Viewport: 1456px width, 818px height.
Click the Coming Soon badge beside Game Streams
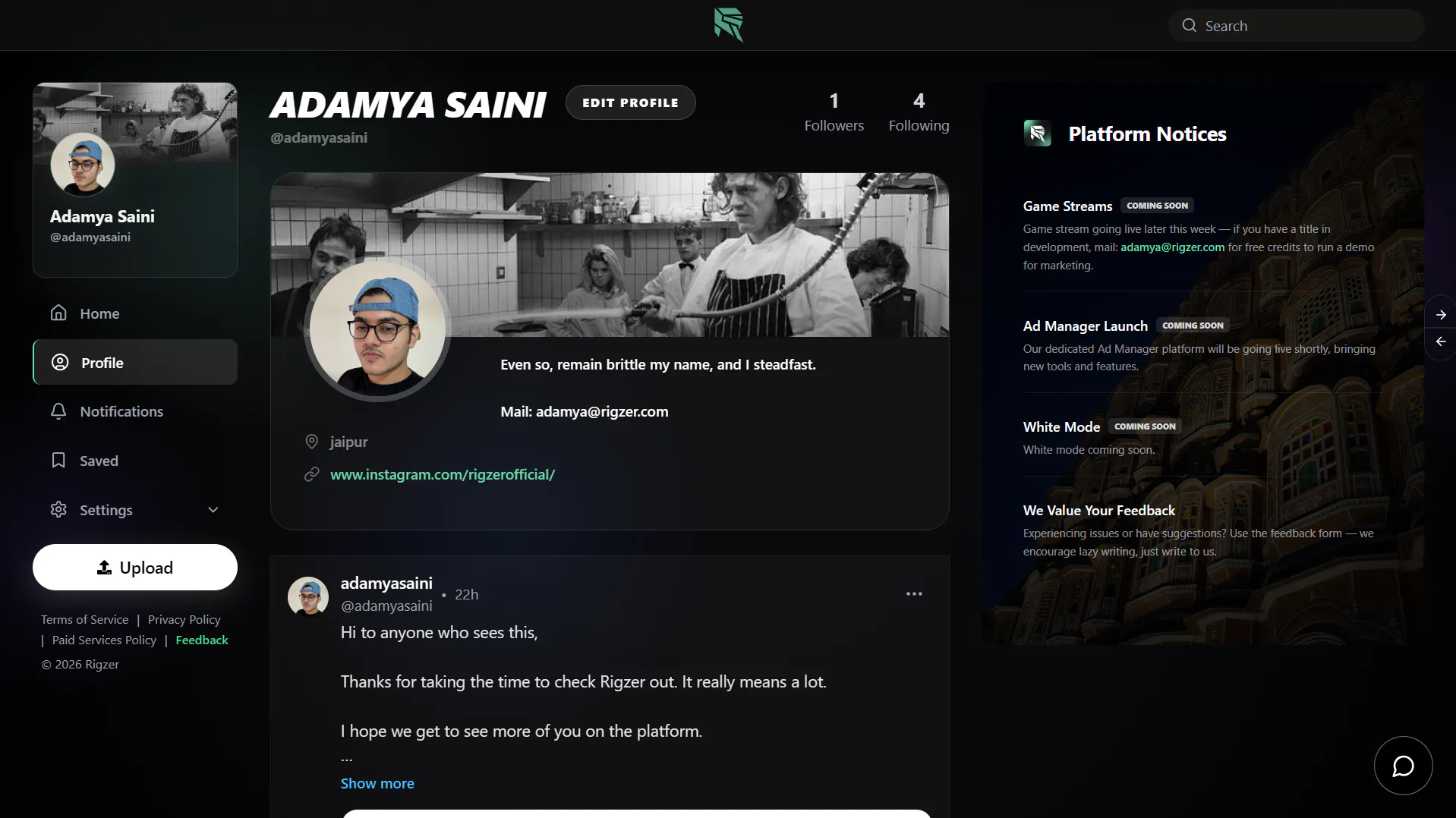click(1157, 206)
